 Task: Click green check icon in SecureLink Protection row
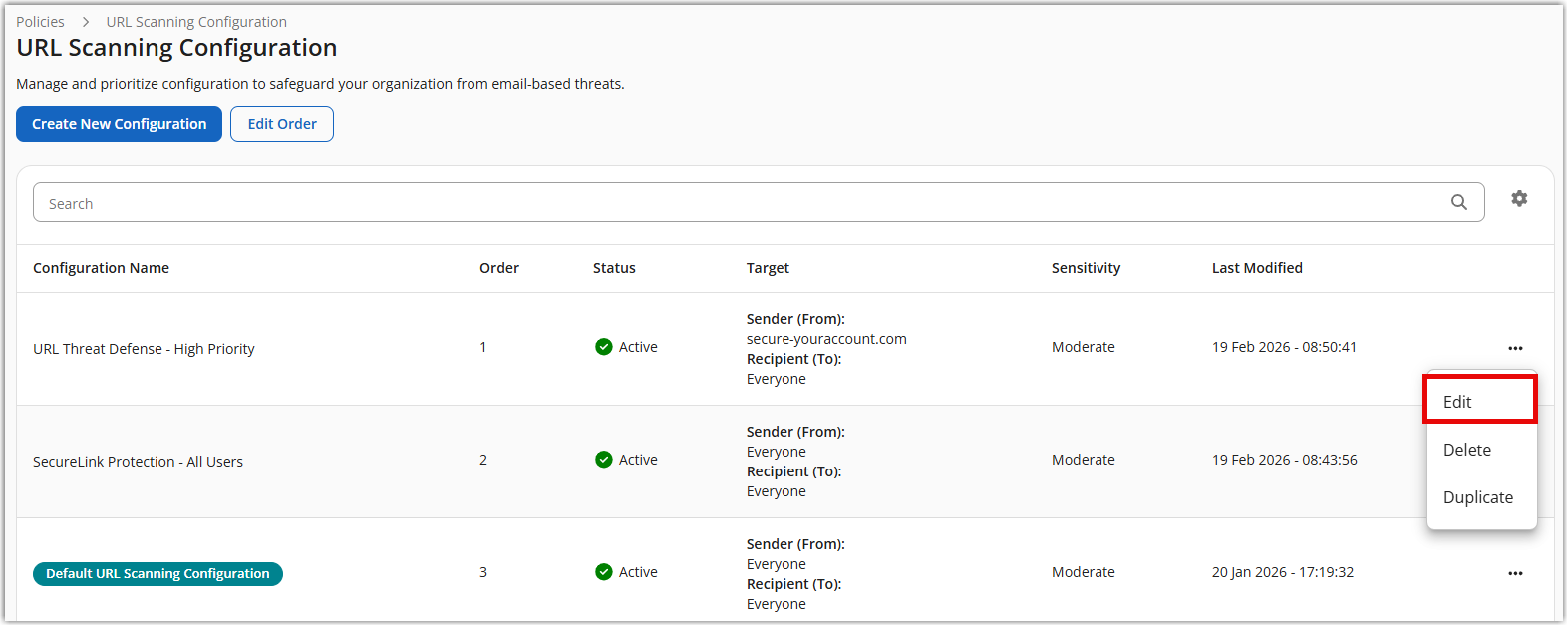(603, 460)
